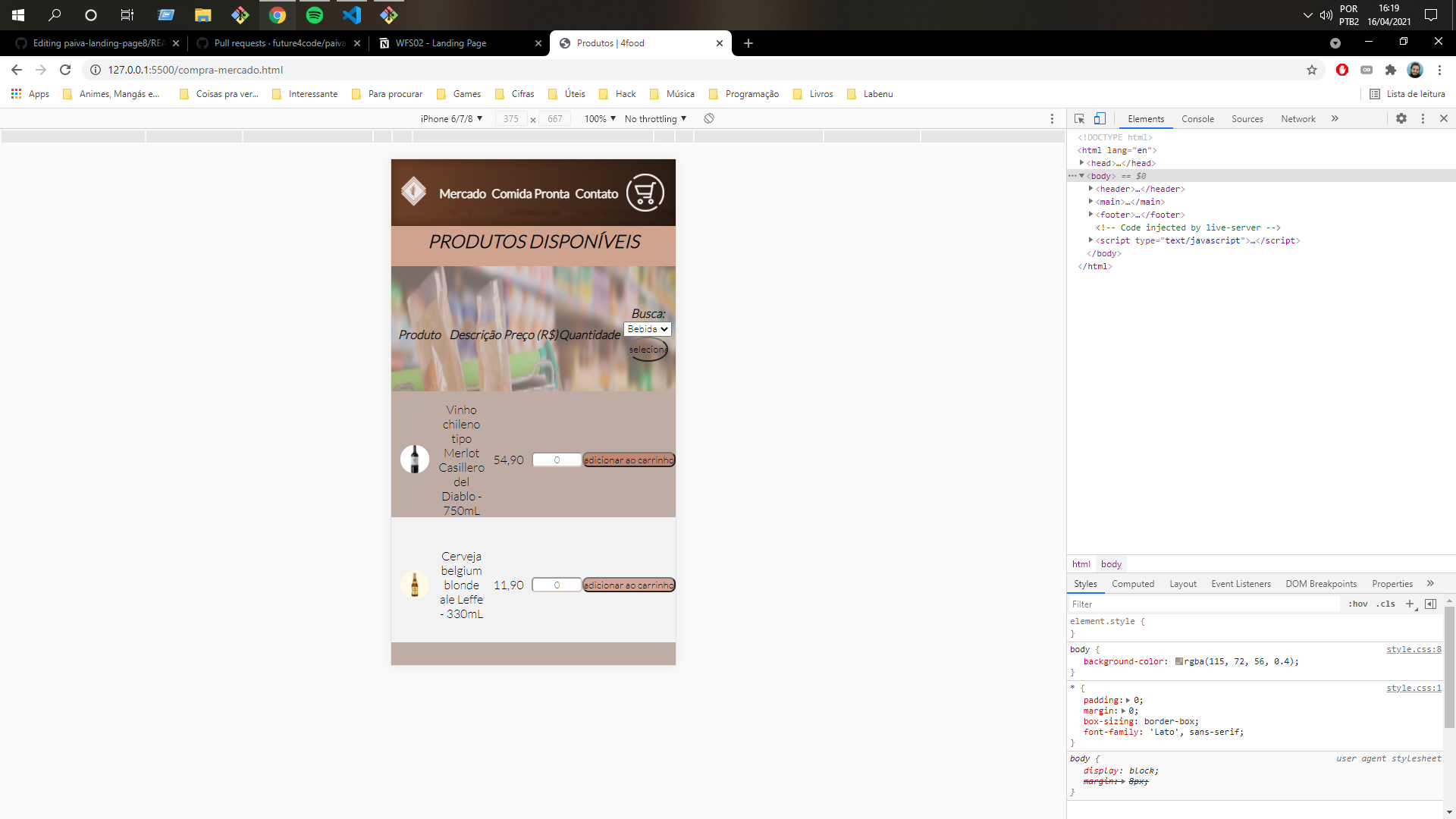Click the rotate screen icon

click(x=709, y=118)
